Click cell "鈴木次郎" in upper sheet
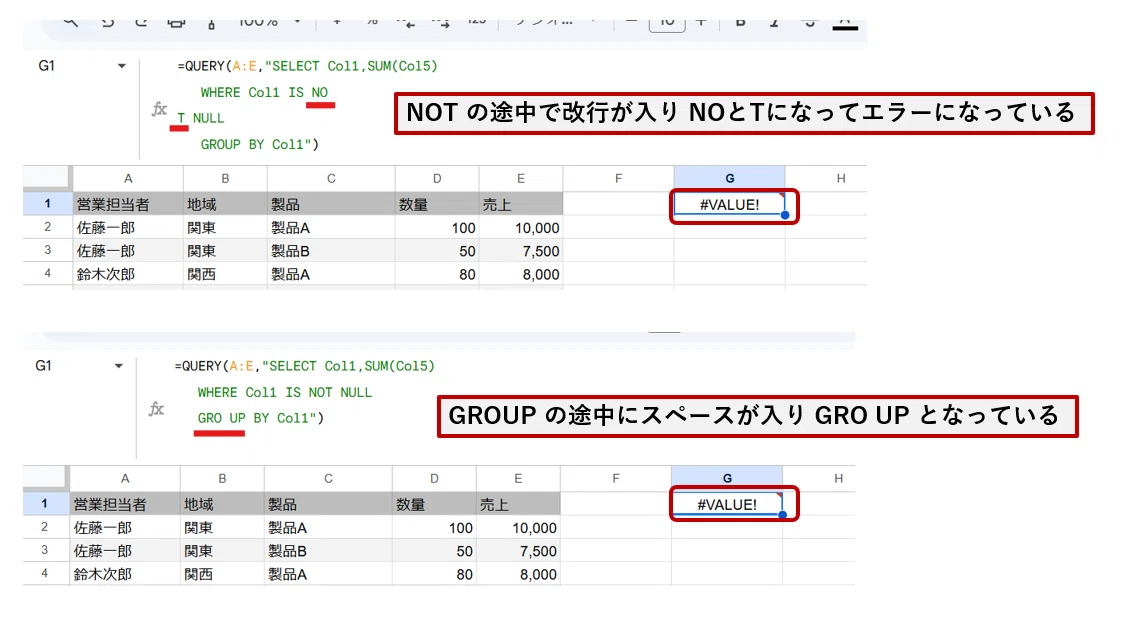Image resolution: width=1126 pixels, height=617 pixels. tap(128, 274)
